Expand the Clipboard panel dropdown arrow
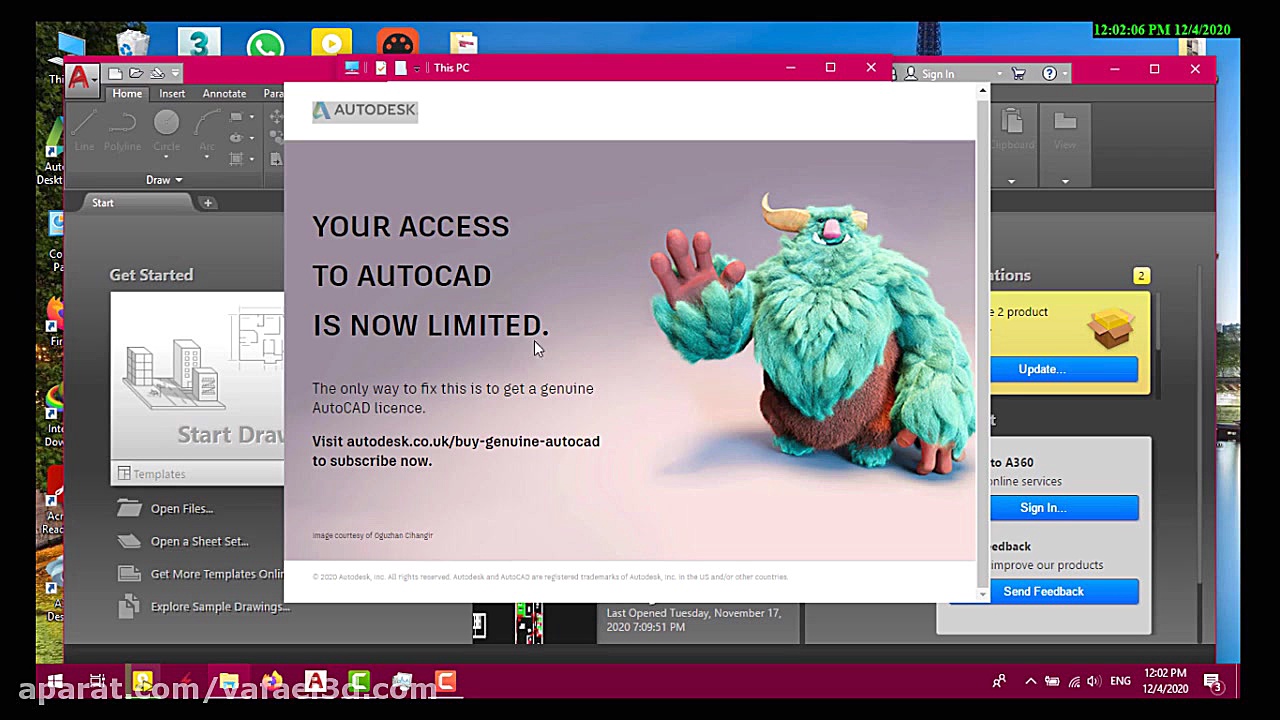1280x720 pixels. [1011, 181]
